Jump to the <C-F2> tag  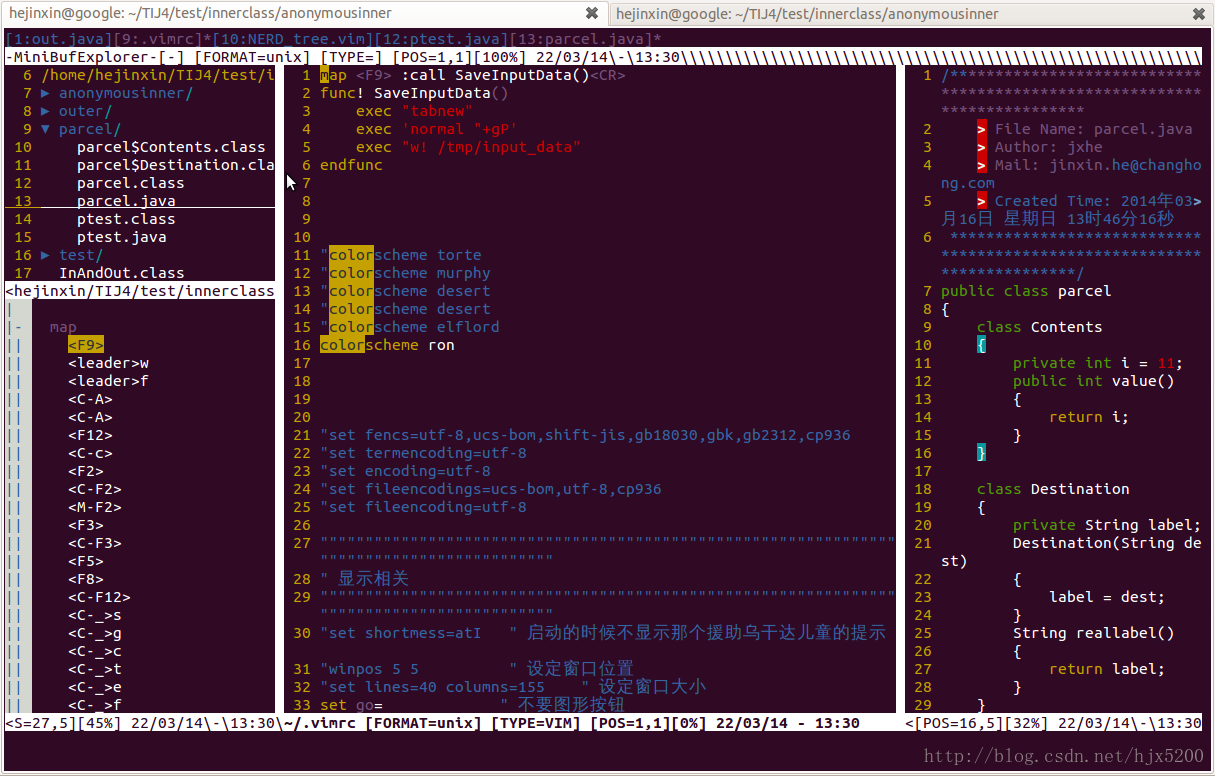point(95,489)
